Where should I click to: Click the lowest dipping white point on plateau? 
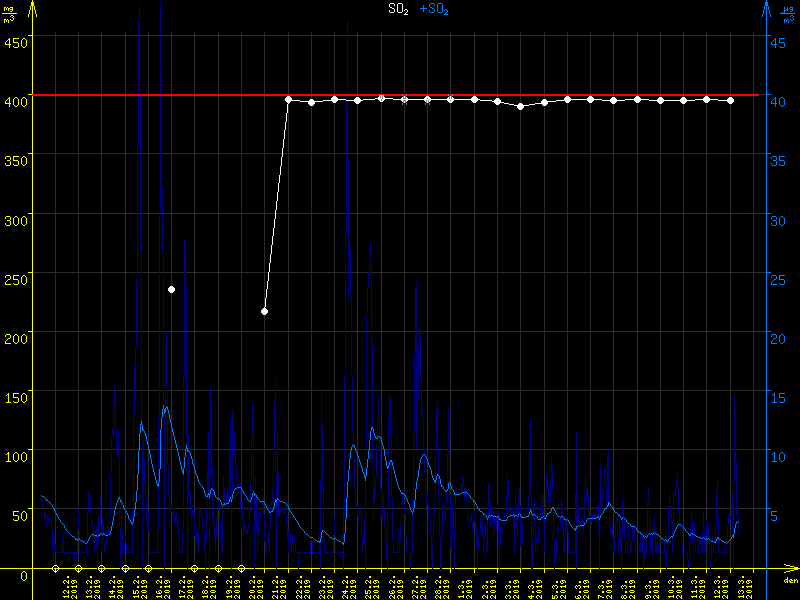pyautogui.click(x=520, y=106)
